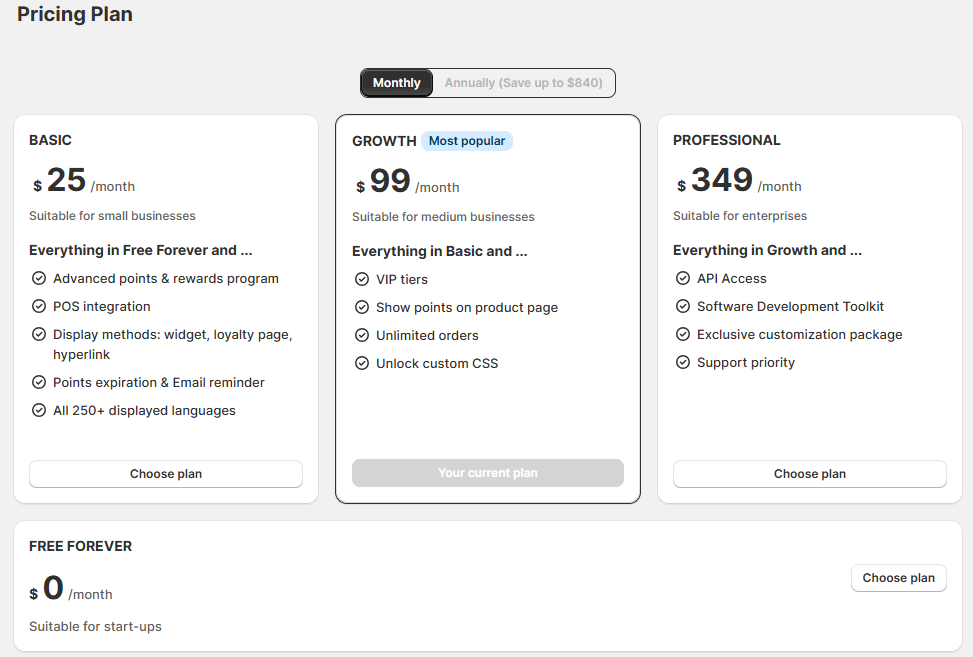Click checkmark beside All 250+ displayed languages
The width and height of the screenshot is (973, 657).
[39, 411]
